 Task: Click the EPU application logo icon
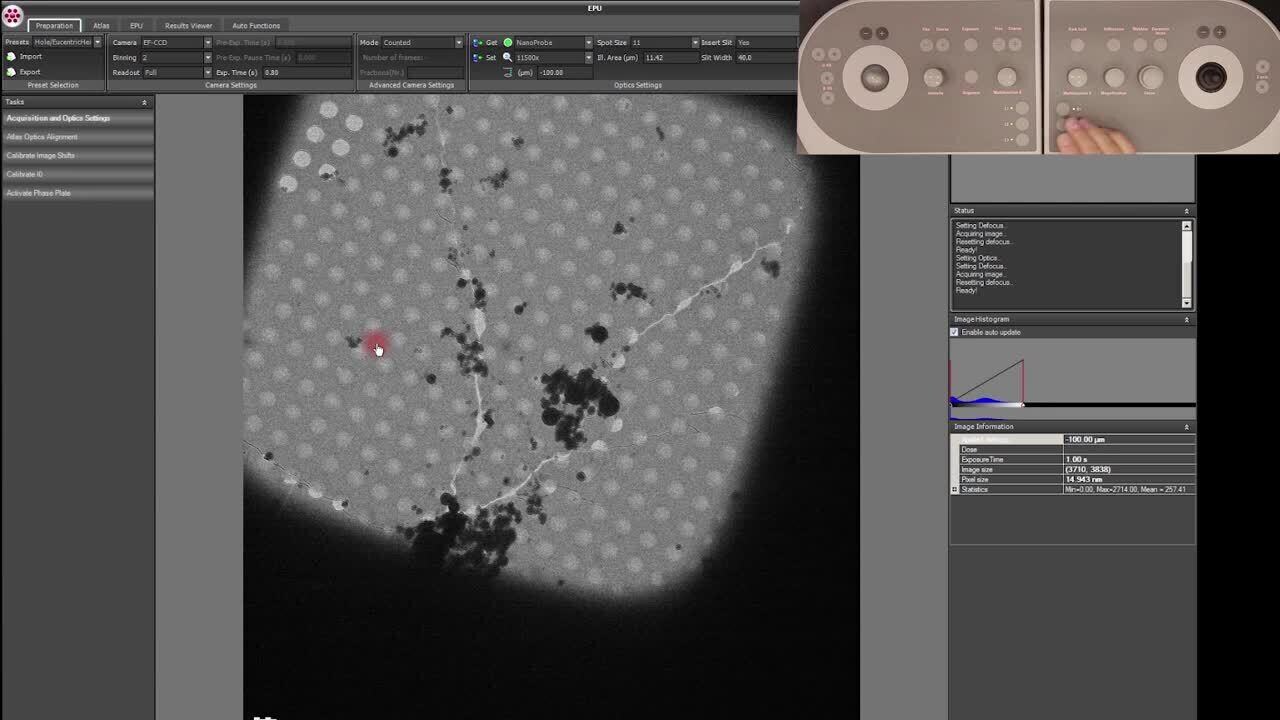pyautogui.click(x=12, y=16)
